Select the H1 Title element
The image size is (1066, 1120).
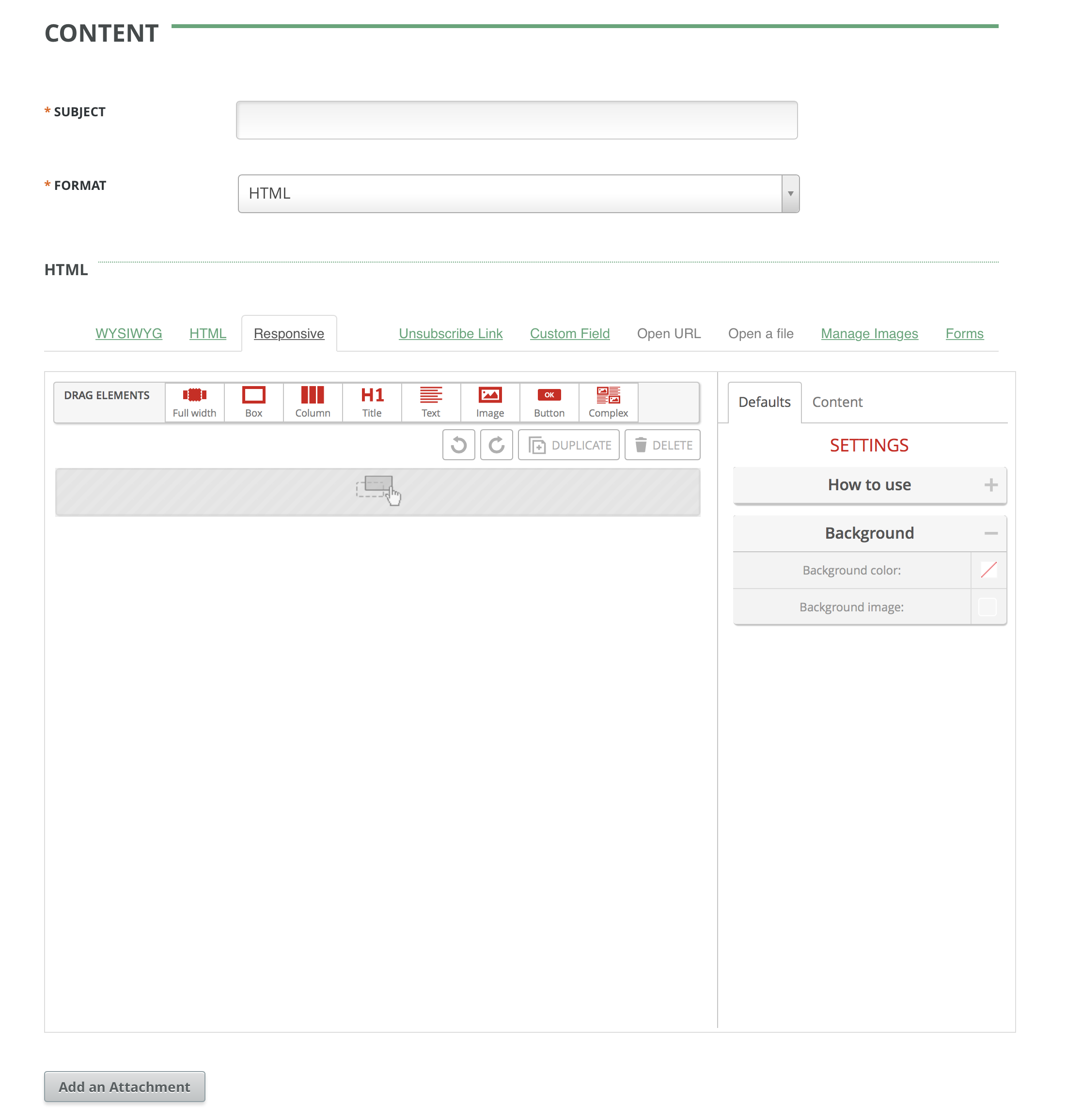point(372,402)
